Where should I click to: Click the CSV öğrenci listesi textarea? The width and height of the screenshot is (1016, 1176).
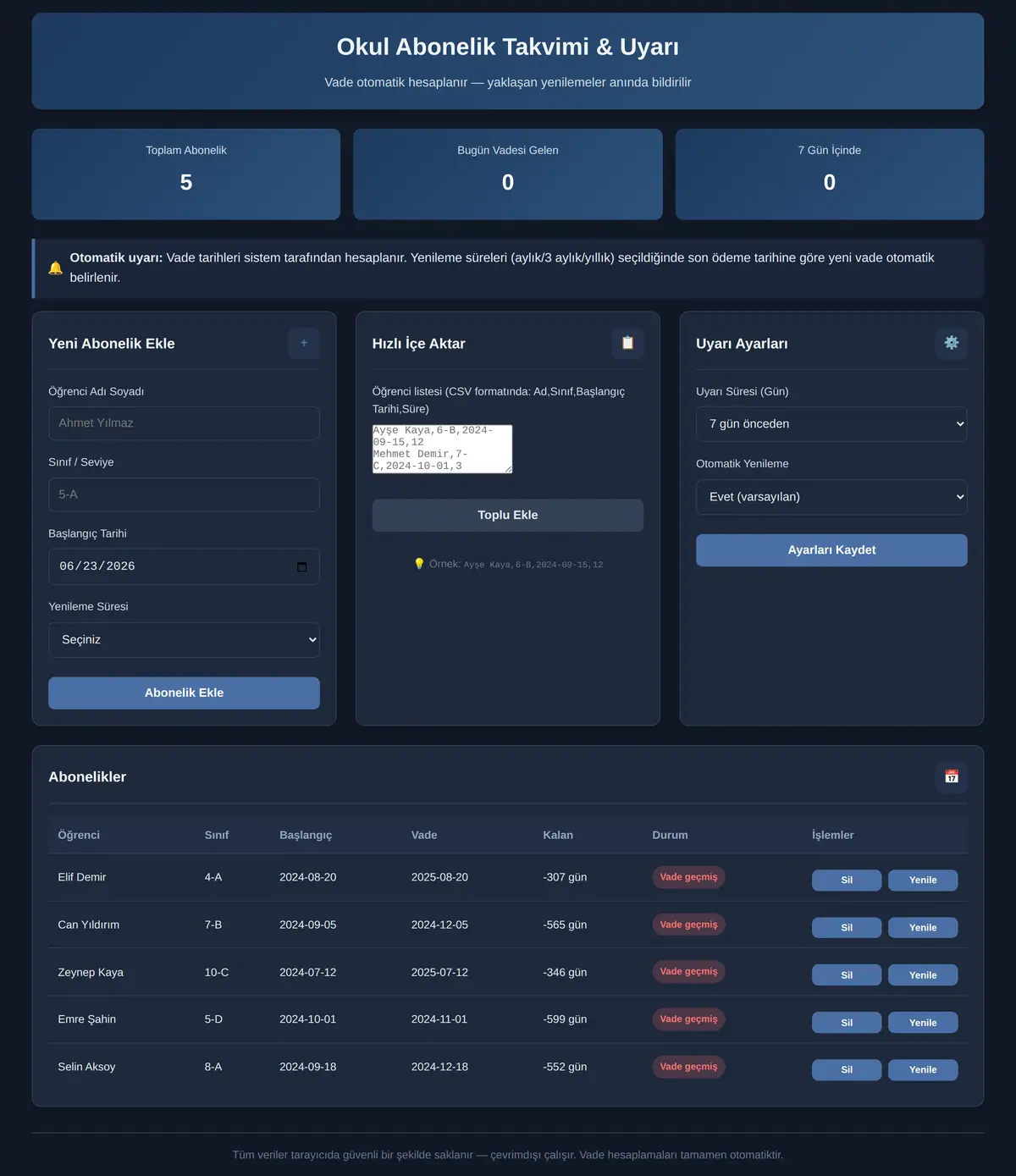pos(442,449)
